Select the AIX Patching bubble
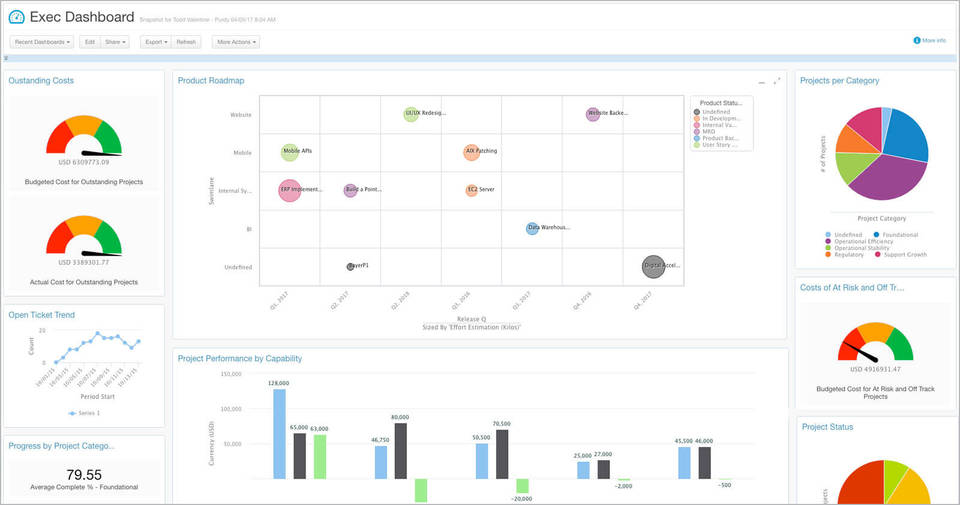This screenshot has height=505, width=960. [x=471, y=152]
